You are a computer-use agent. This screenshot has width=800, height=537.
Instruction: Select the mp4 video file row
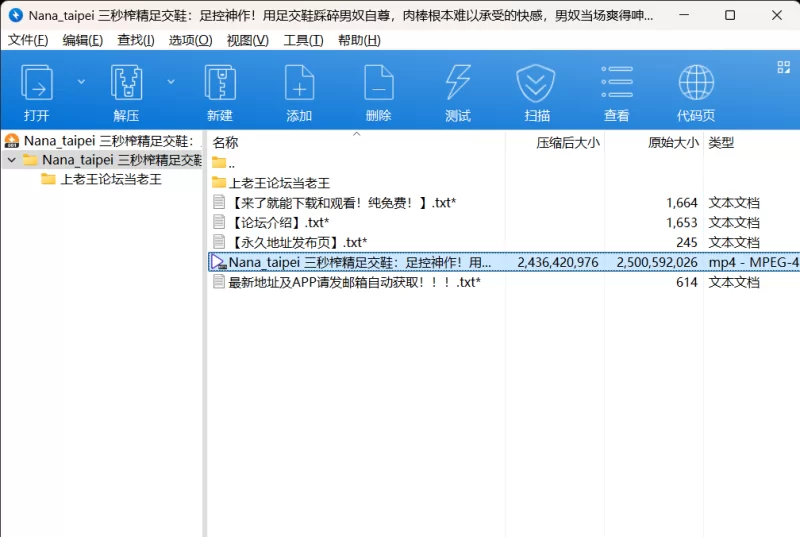point(504,262)
